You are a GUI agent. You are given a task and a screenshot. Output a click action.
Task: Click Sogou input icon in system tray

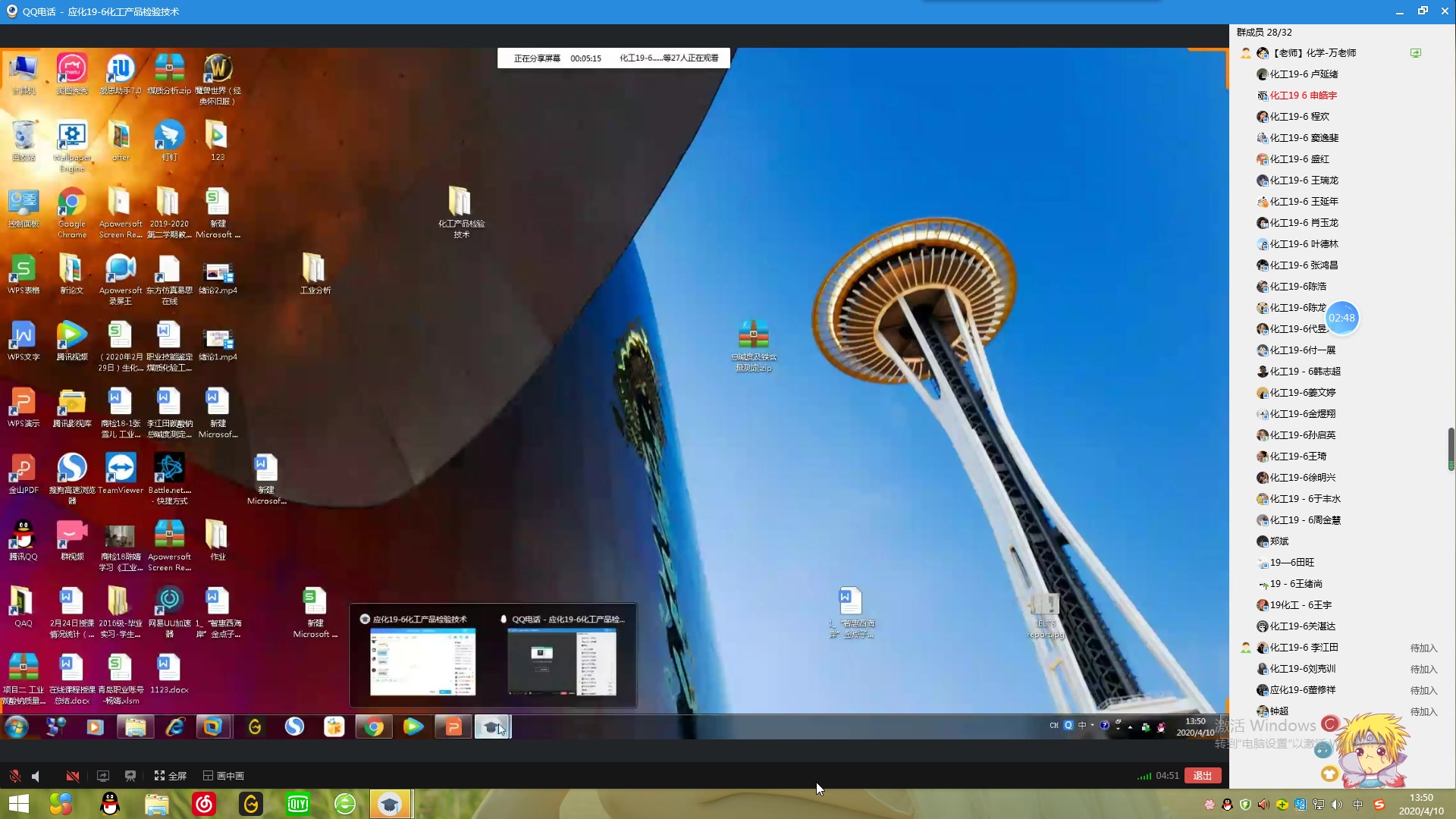[1379, 805]
